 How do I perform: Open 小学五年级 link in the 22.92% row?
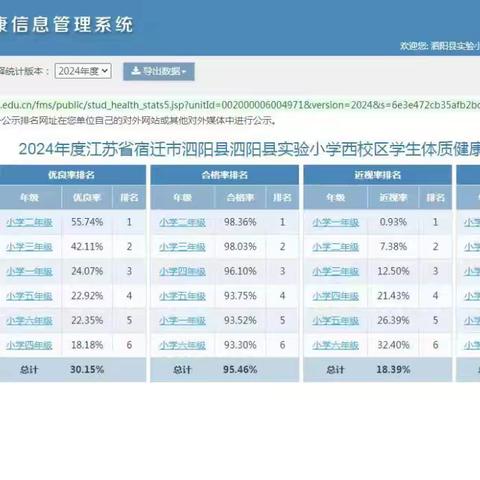(x=29, y=296)
